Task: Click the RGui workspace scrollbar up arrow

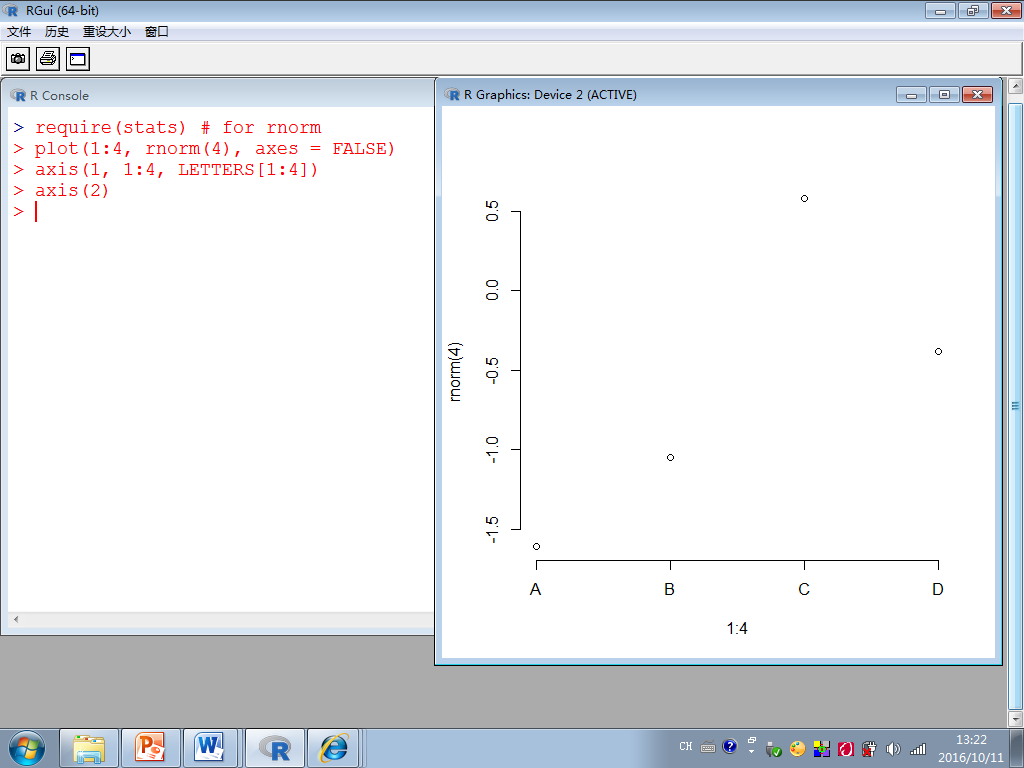Action: 1016,86
